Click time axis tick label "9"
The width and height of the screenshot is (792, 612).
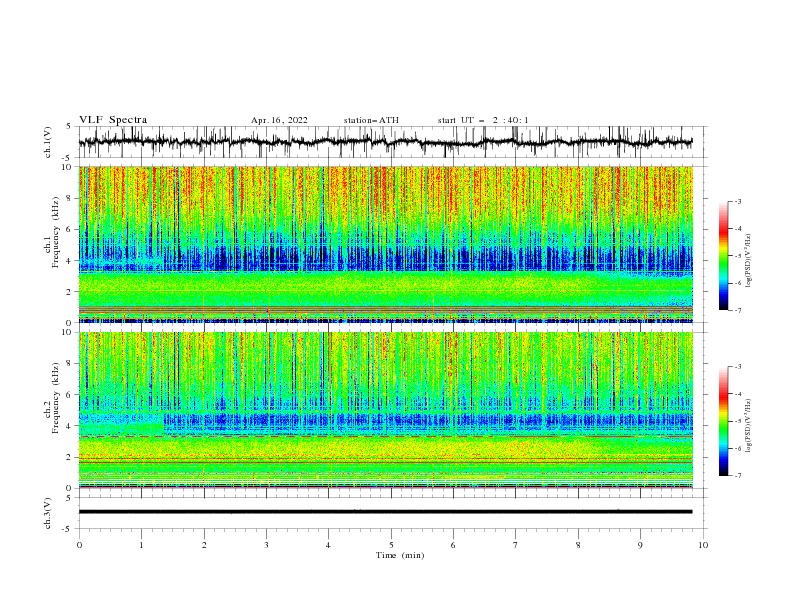[x=640, y=545]
